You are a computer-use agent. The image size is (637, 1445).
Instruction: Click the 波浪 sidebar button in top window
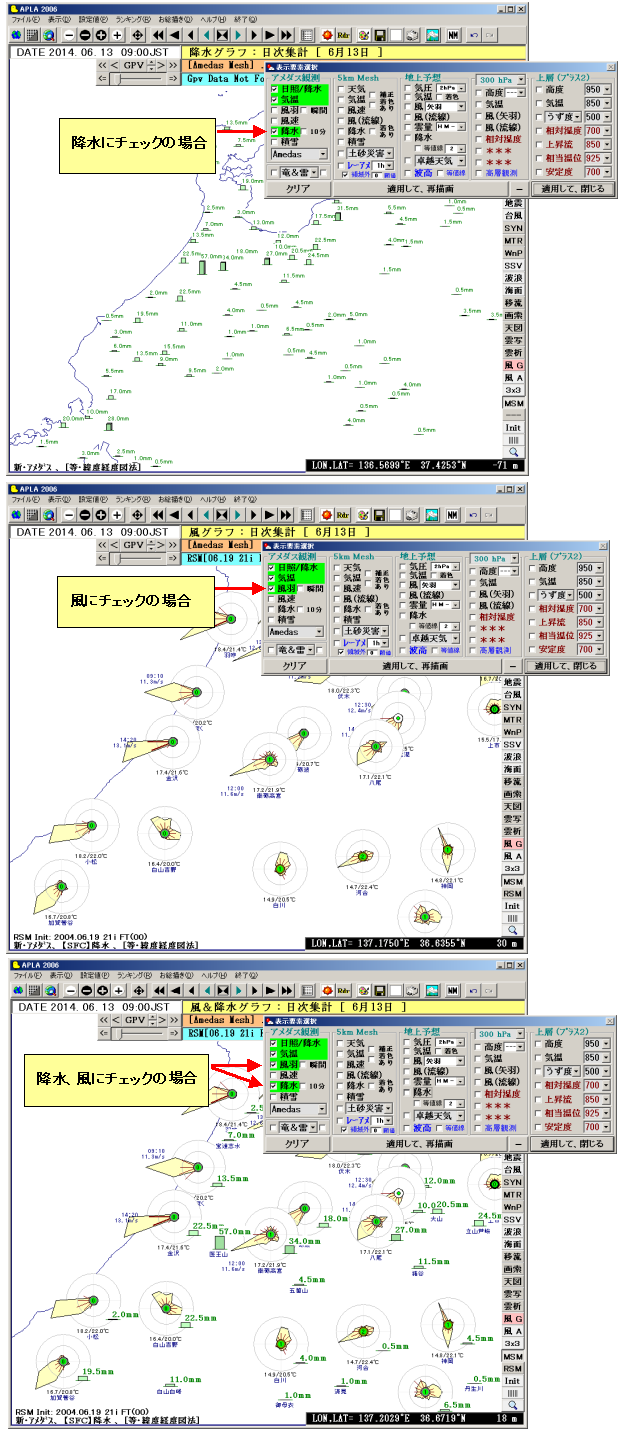[512, 278]
